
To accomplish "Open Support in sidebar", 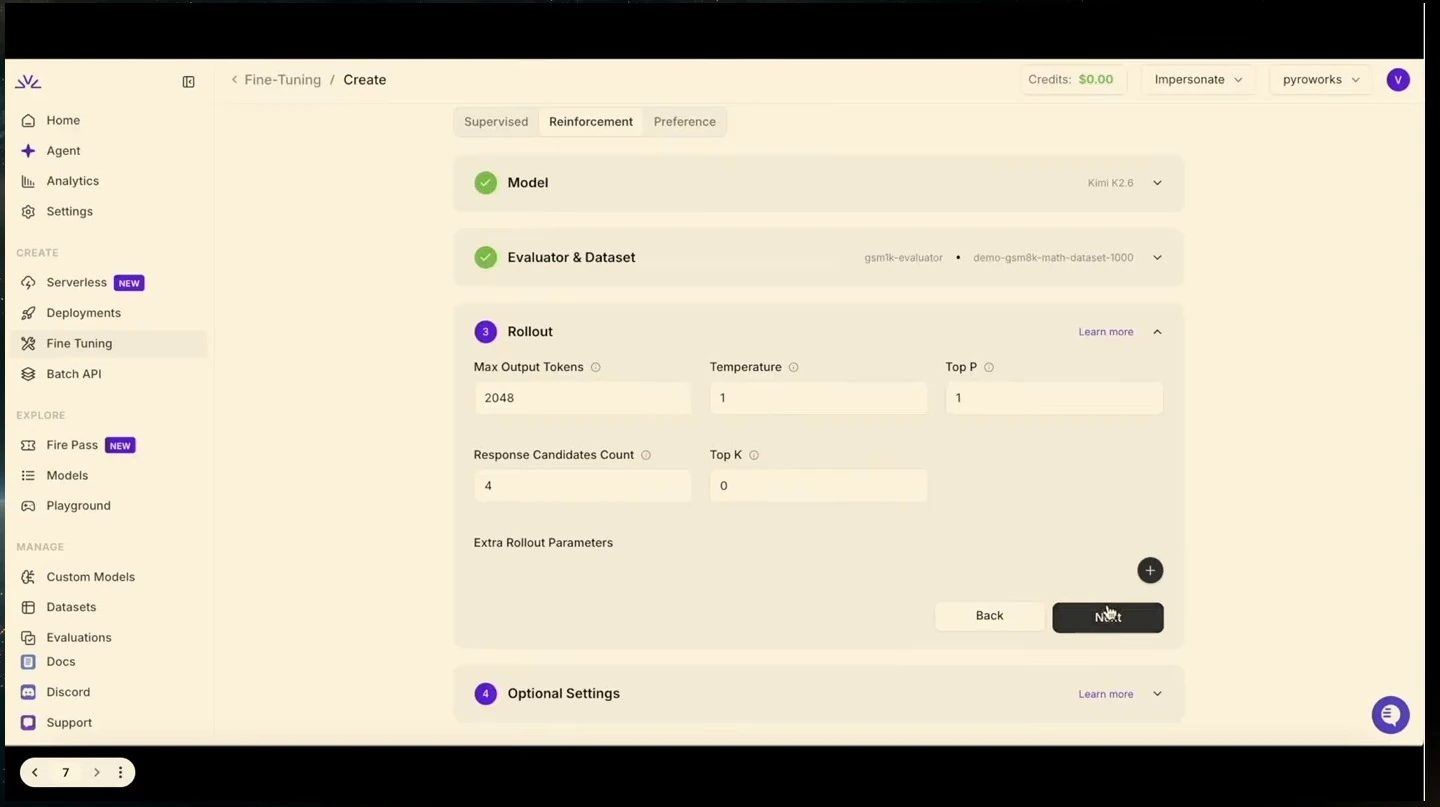I will 69,723.
